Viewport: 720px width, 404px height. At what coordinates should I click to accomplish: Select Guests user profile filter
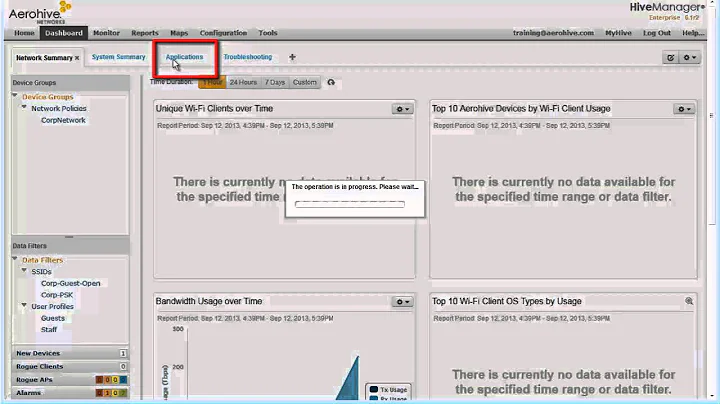53,318
